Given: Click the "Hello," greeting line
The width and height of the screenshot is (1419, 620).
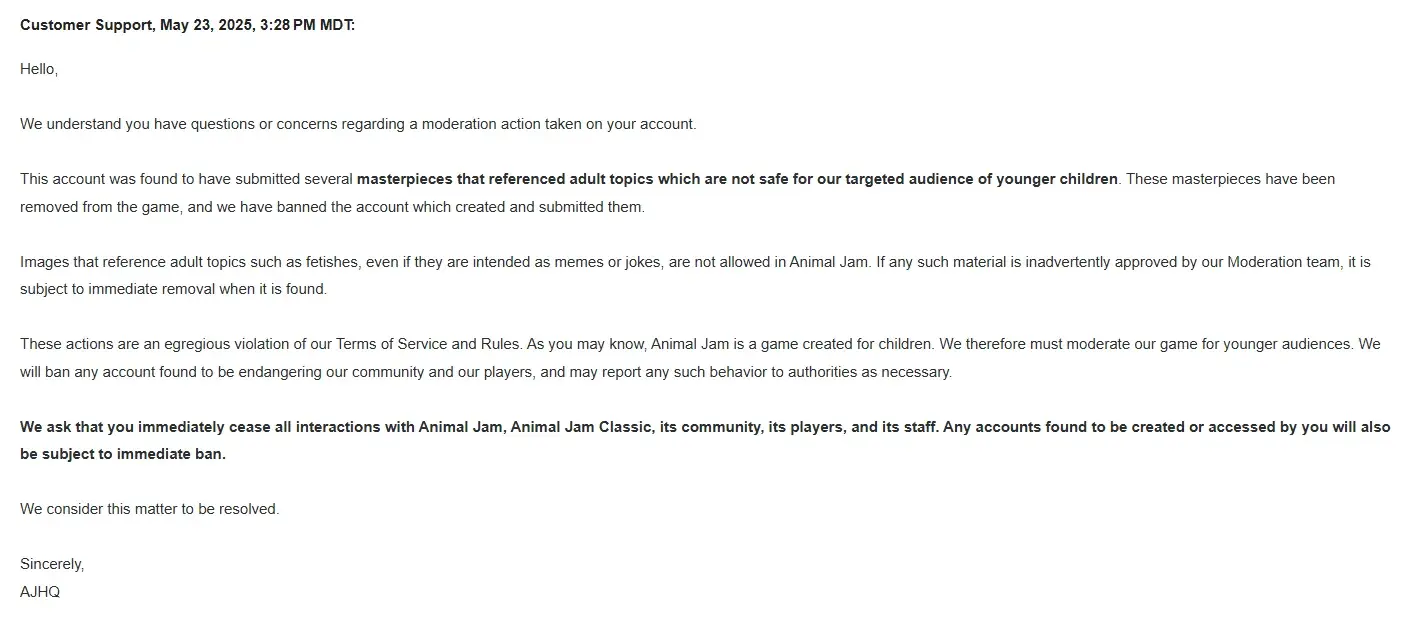Looking at the screenshot, I should pyautogui.click(x=39, y=69).
